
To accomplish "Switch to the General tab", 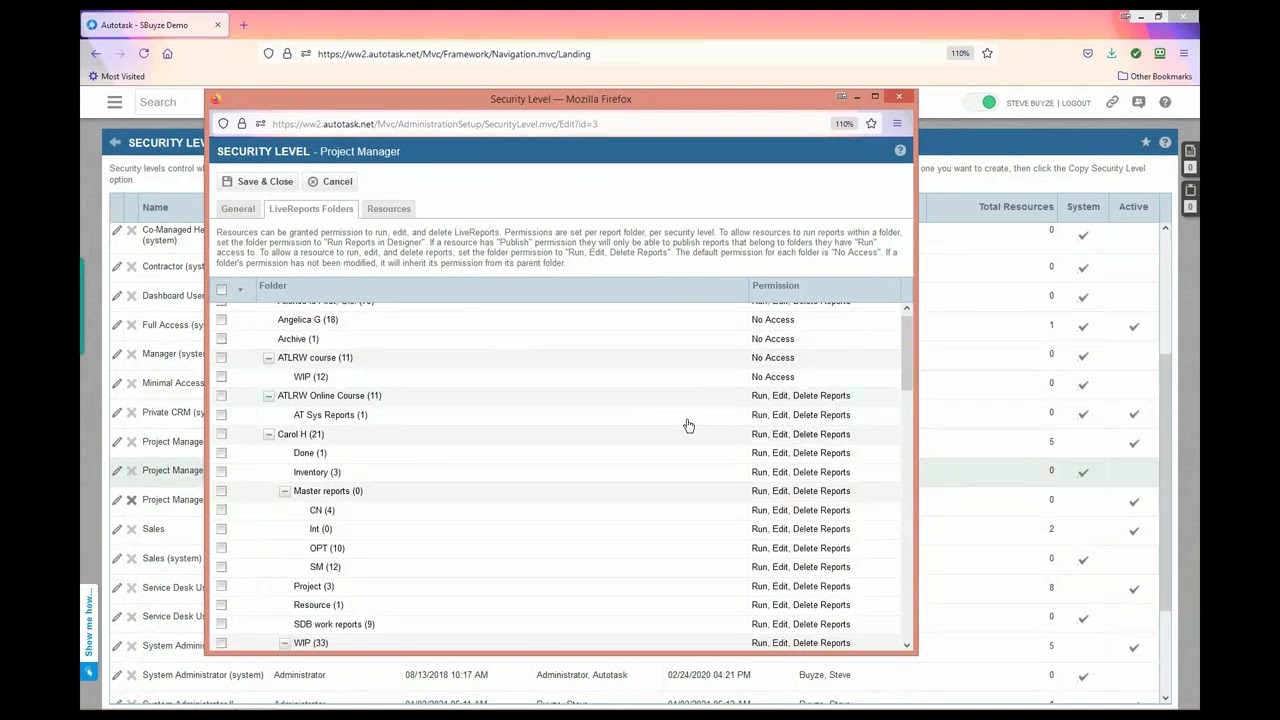I will [x=238, y=209].
